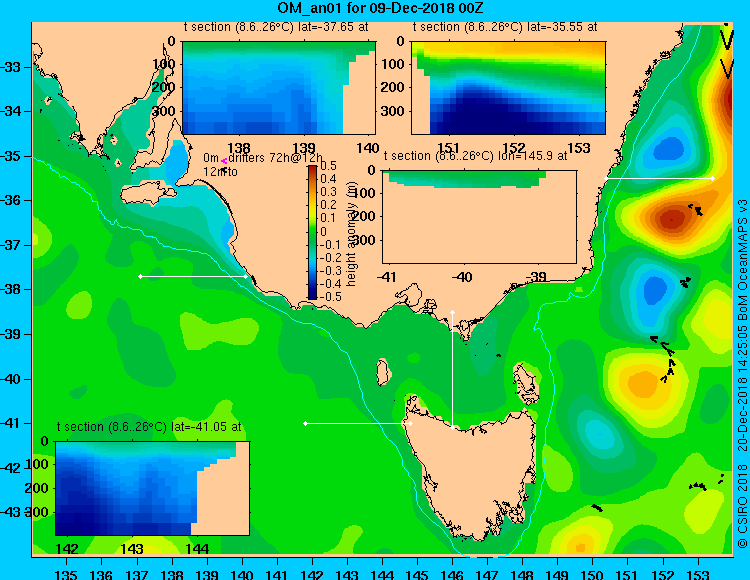This screenshot has width=750, height=580.
Task: Click '152' on the lat=-35.55 inset axis
Action: 514,148
